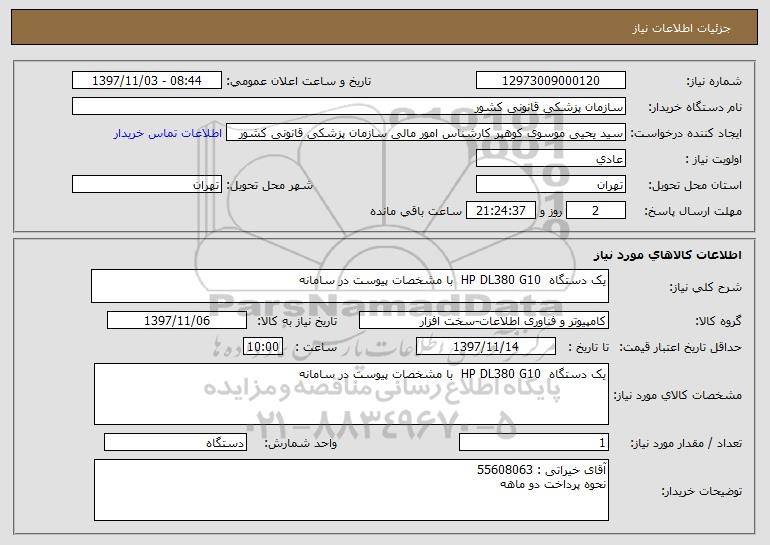This screenshot has height=545, width=770.
Task: Click the label نام دستگاه خریدار
Action: pyautogui.click(x=695, y=108)
